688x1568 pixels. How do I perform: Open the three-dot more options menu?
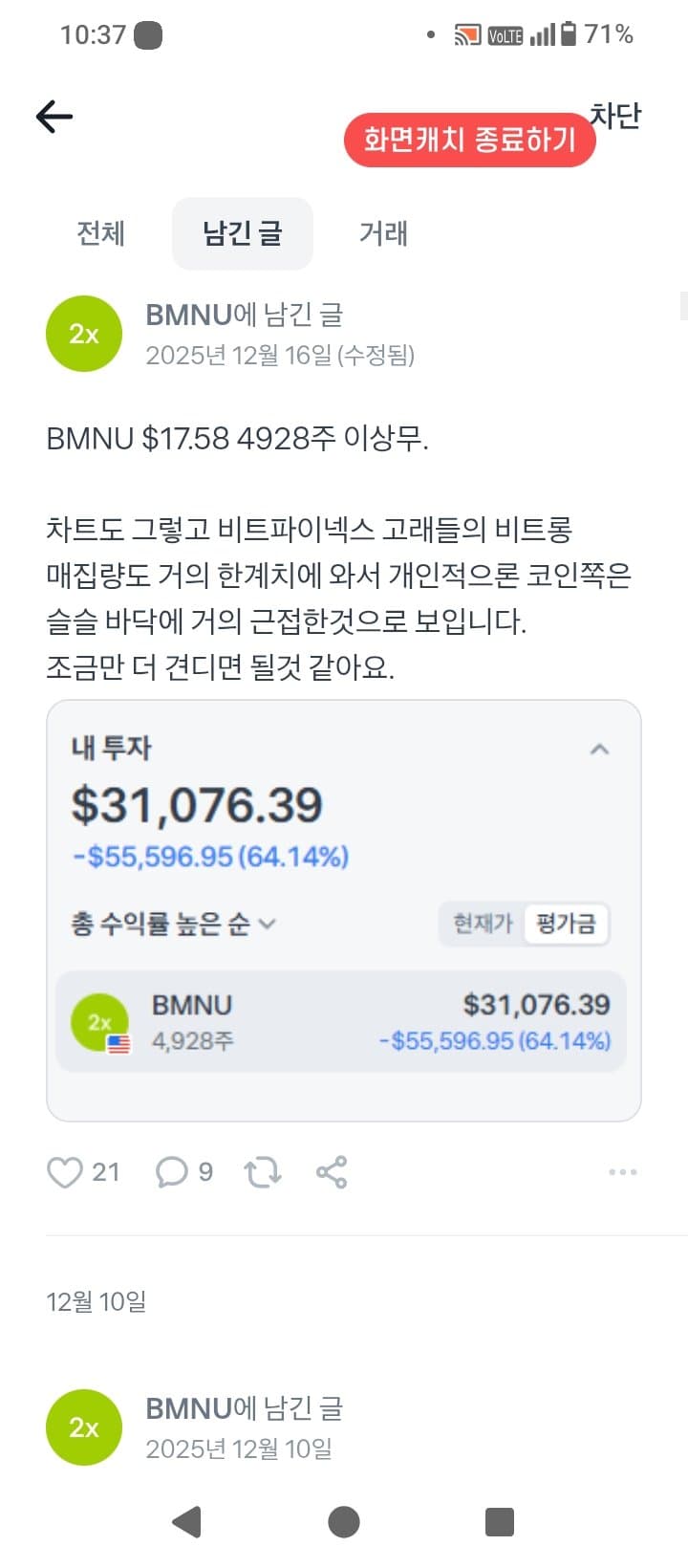tap(622, 1172)
